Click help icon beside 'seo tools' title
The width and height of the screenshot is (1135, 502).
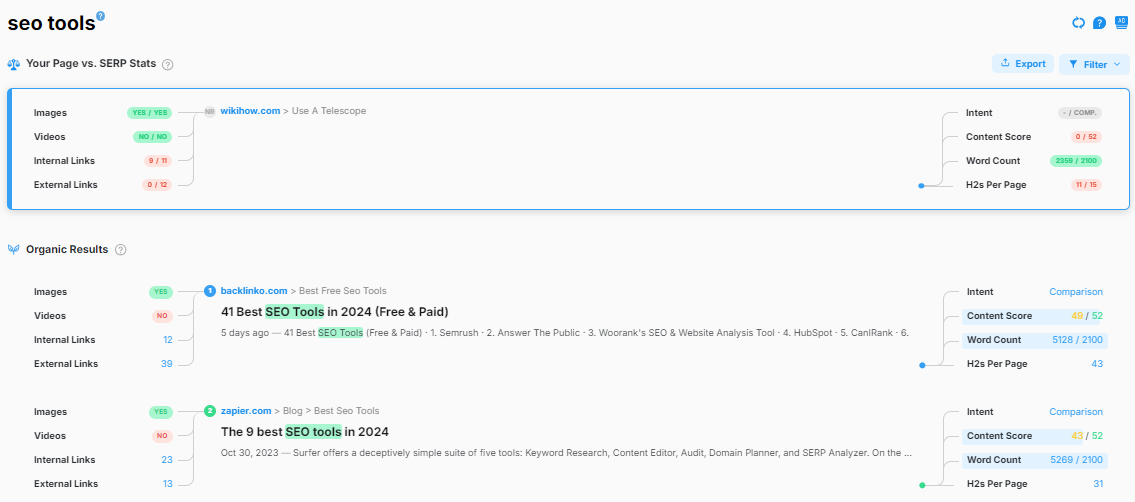[100, 16]
